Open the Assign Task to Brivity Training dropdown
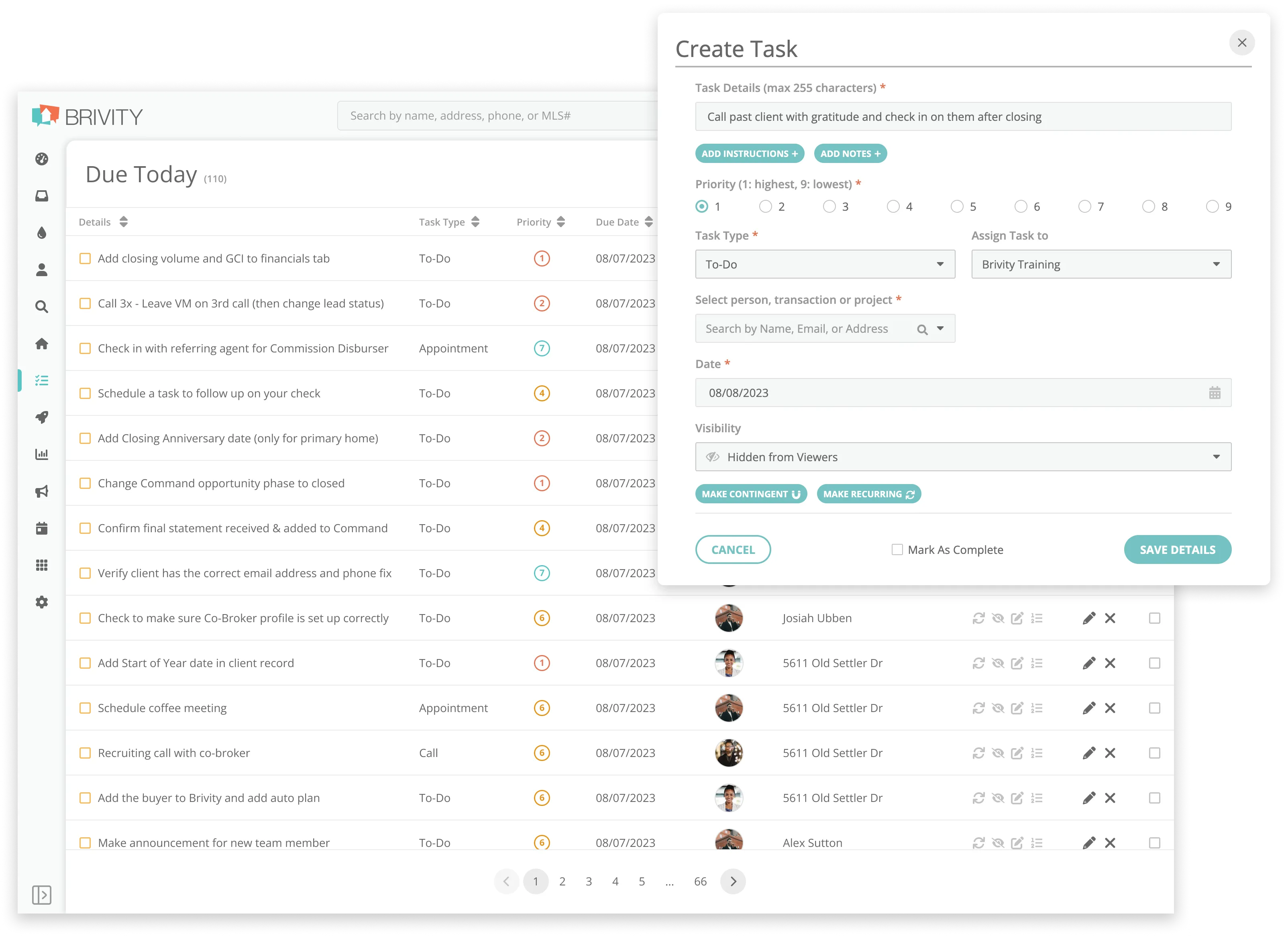 point(1101,264)
